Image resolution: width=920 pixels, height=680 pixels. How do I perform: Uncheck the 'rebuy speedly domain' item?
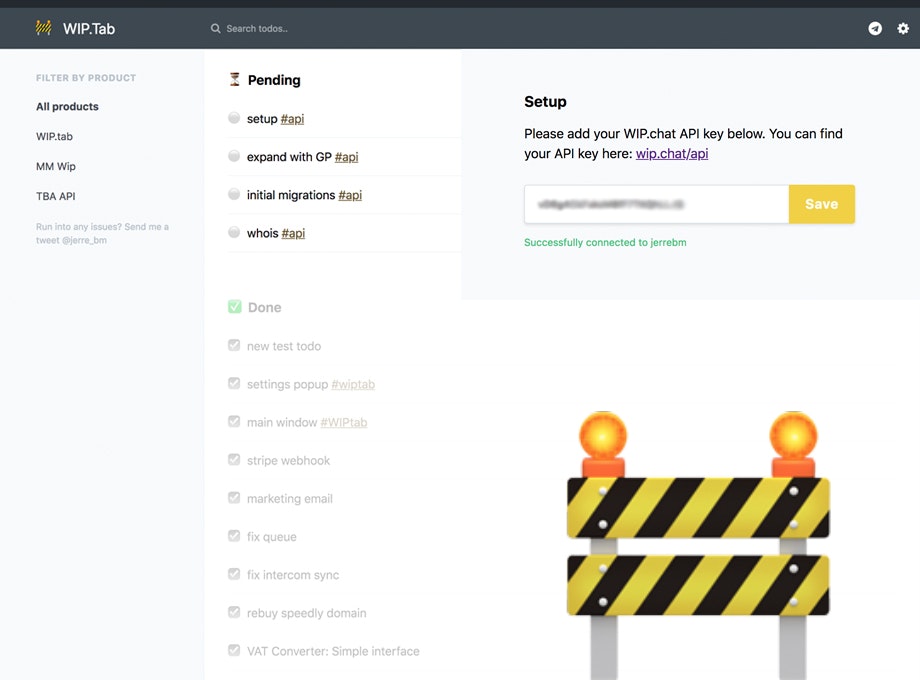point(234,612)
